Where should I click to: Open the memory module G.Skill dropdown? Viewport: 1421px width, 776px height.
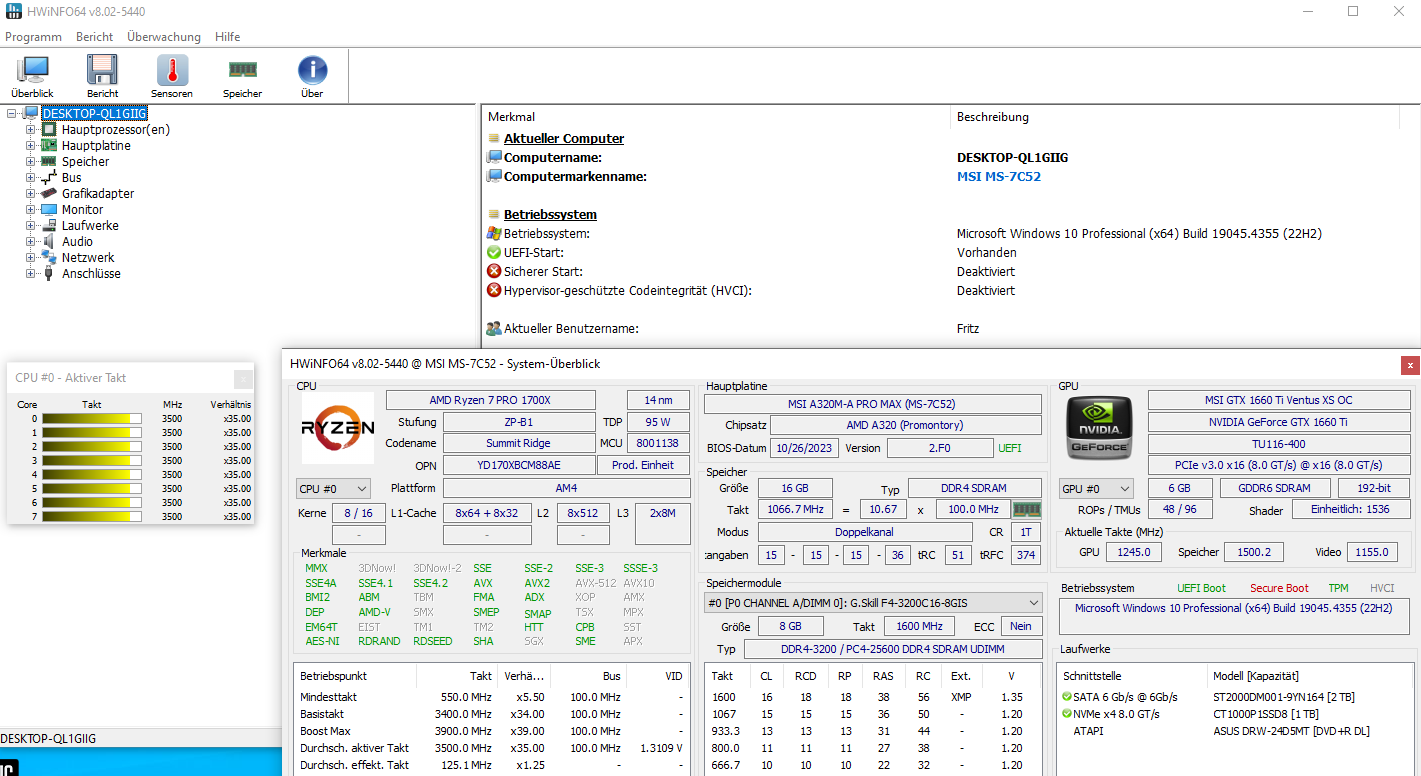tap(873, 603)
